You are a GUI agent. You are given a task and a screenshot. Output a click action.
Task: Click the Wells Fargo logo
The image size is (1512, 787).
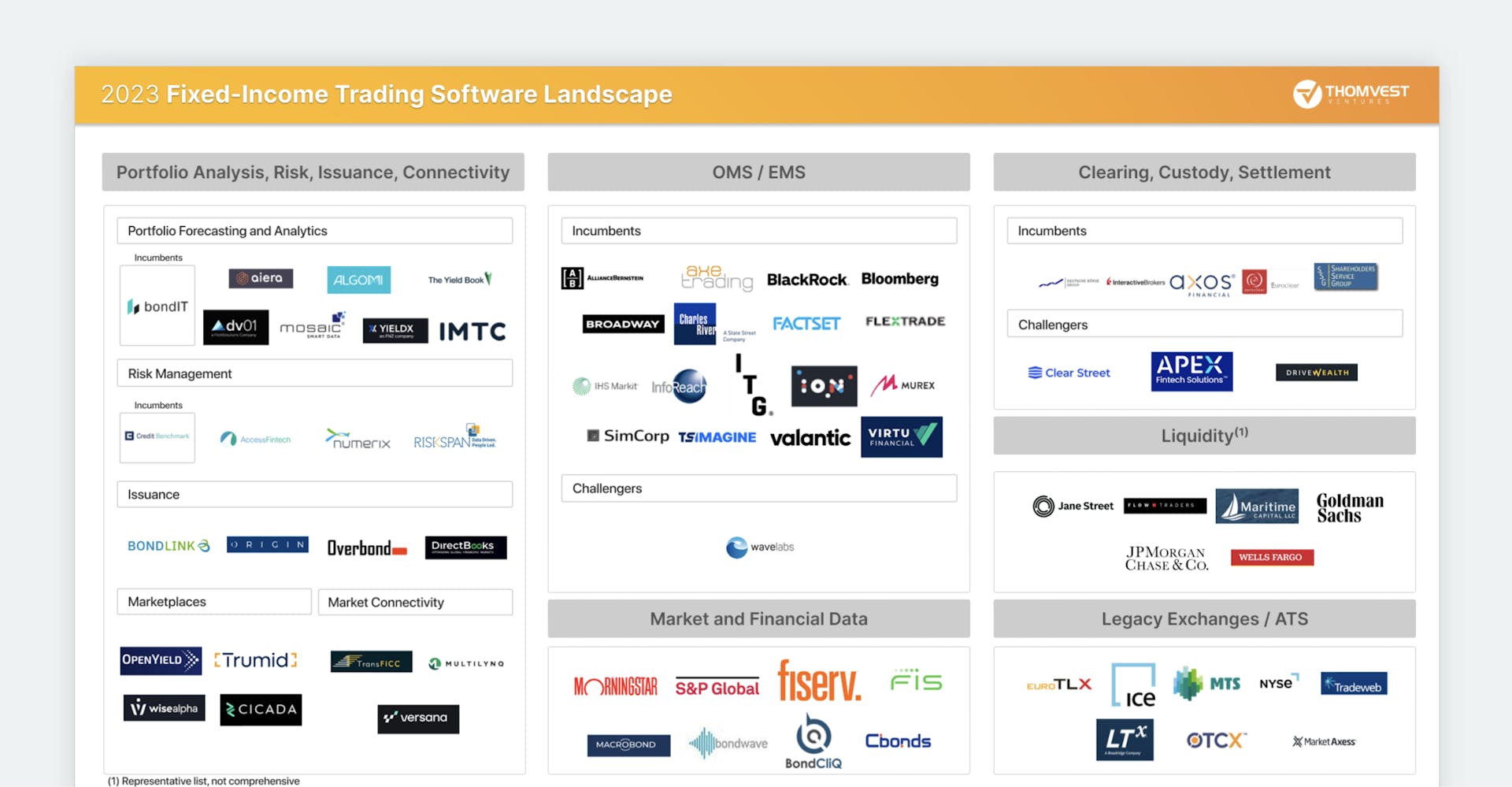(1272, 557)
